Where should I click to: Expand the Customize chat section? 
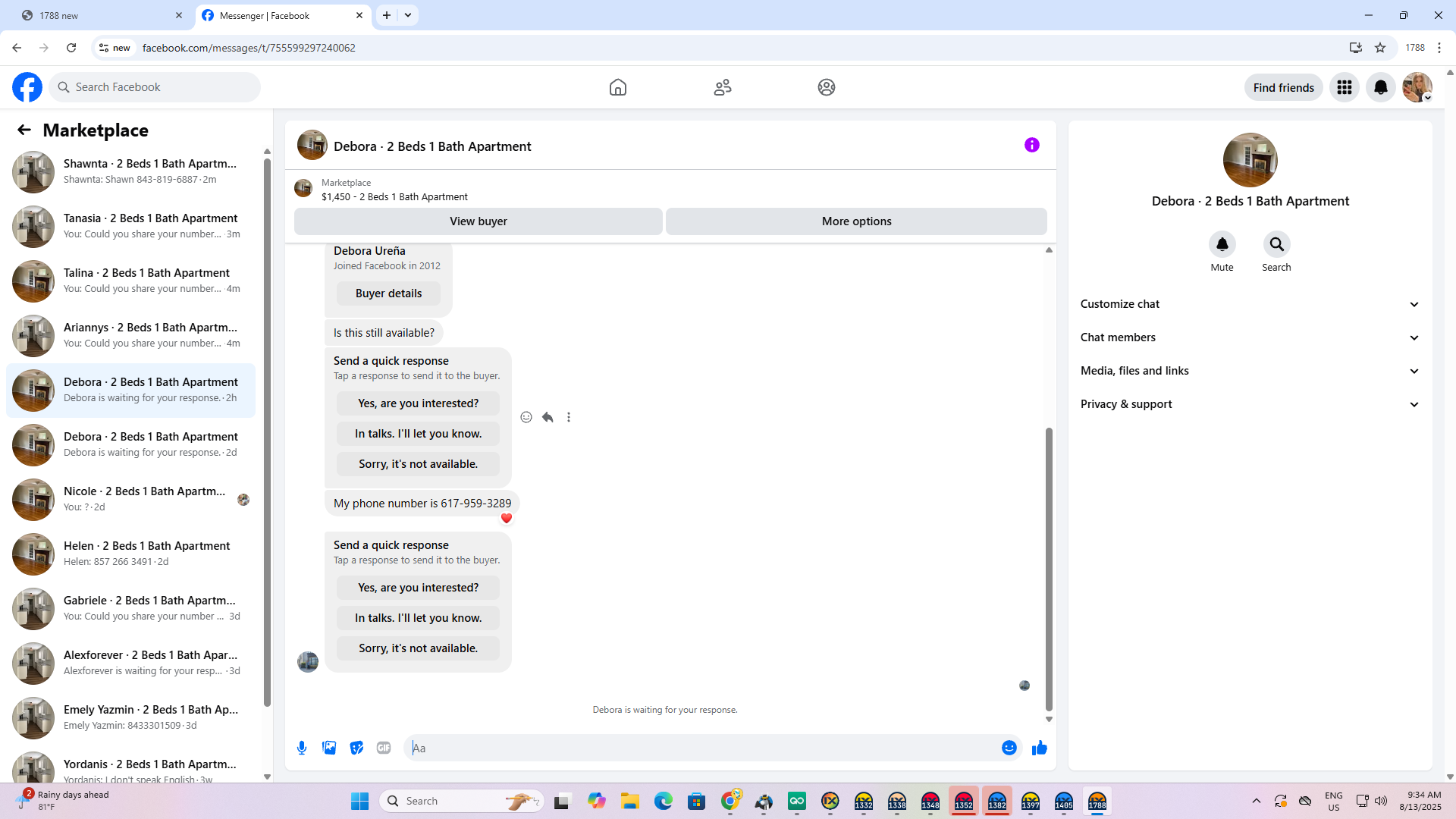(x=1250, y=304)
